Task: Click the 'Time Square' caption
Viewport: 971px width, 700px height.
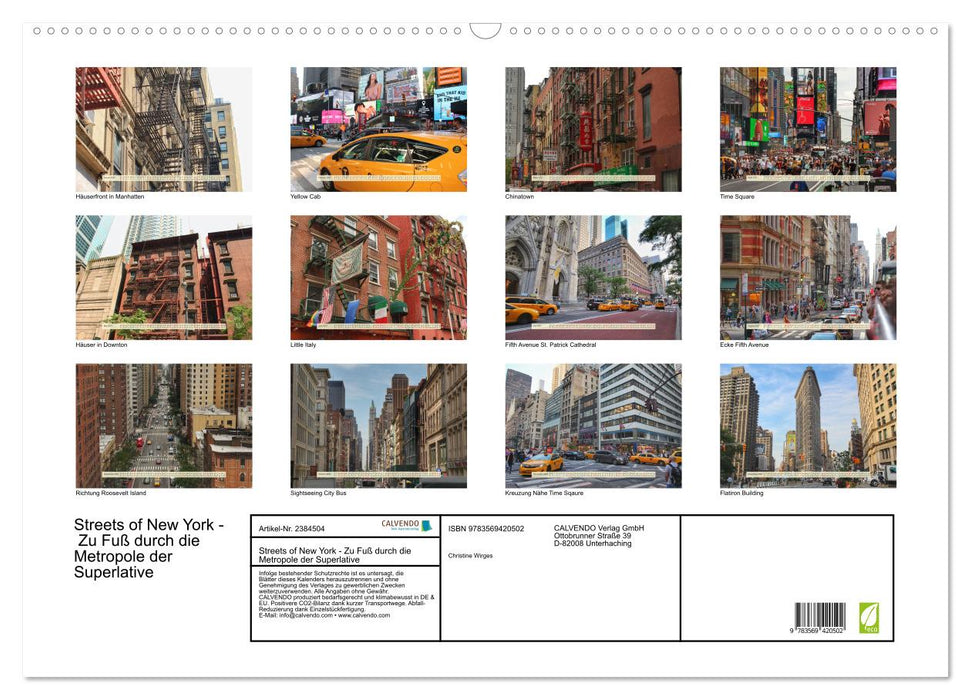Action: click(x=737, y=196)
